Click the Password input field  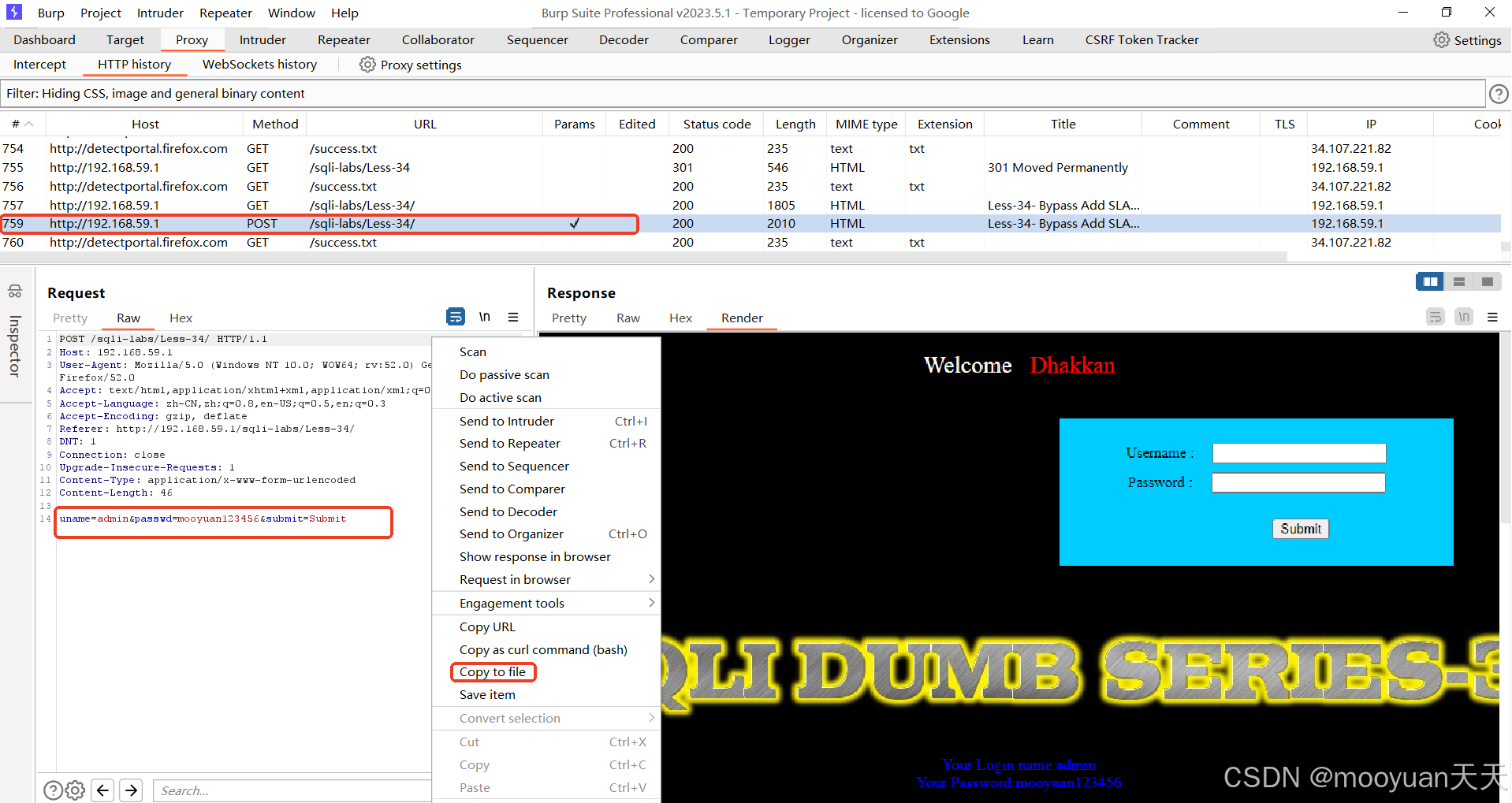(1298, 482)
